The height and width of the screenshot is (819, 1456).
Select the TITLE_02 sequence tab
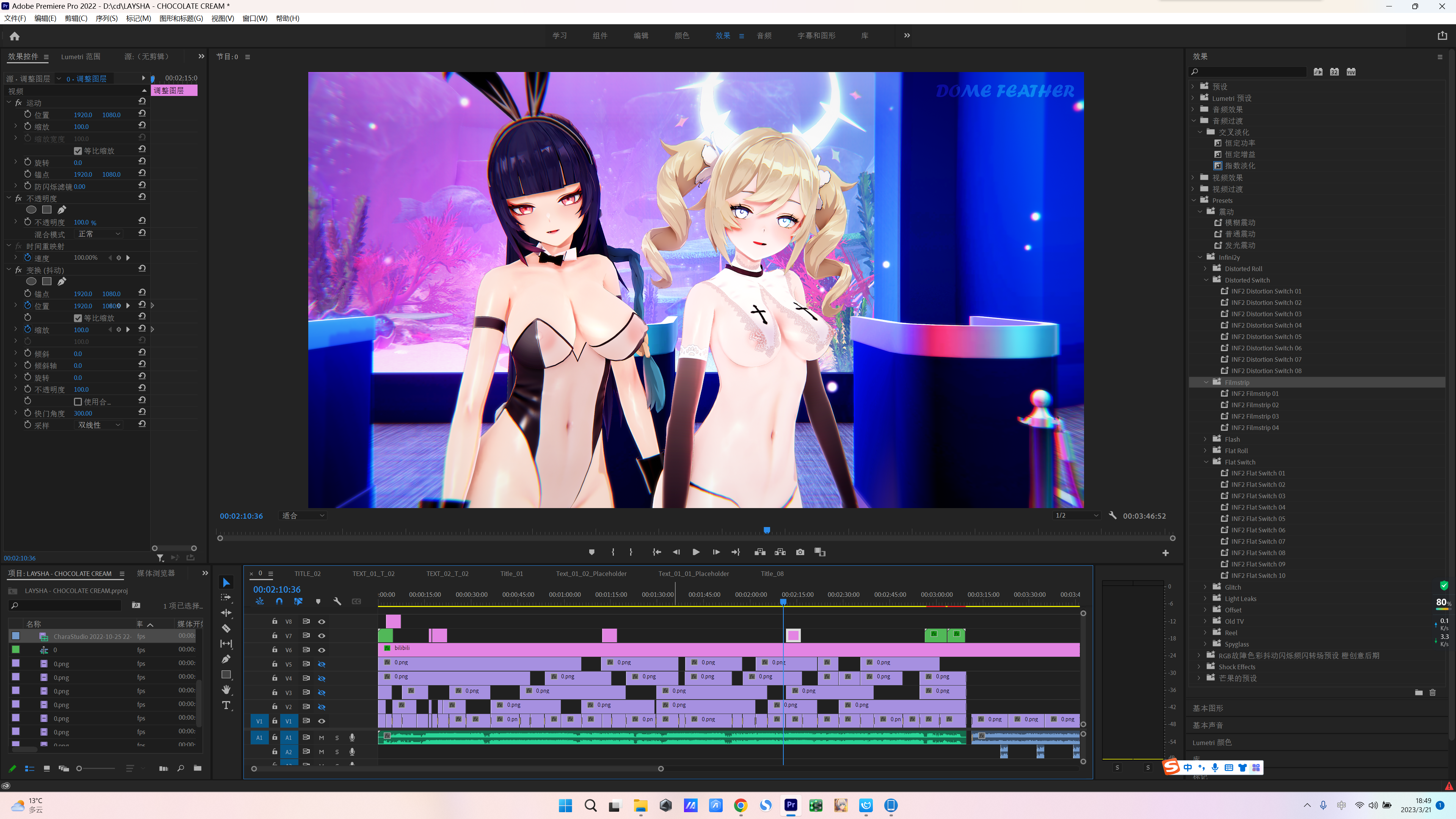pos(308,574)
